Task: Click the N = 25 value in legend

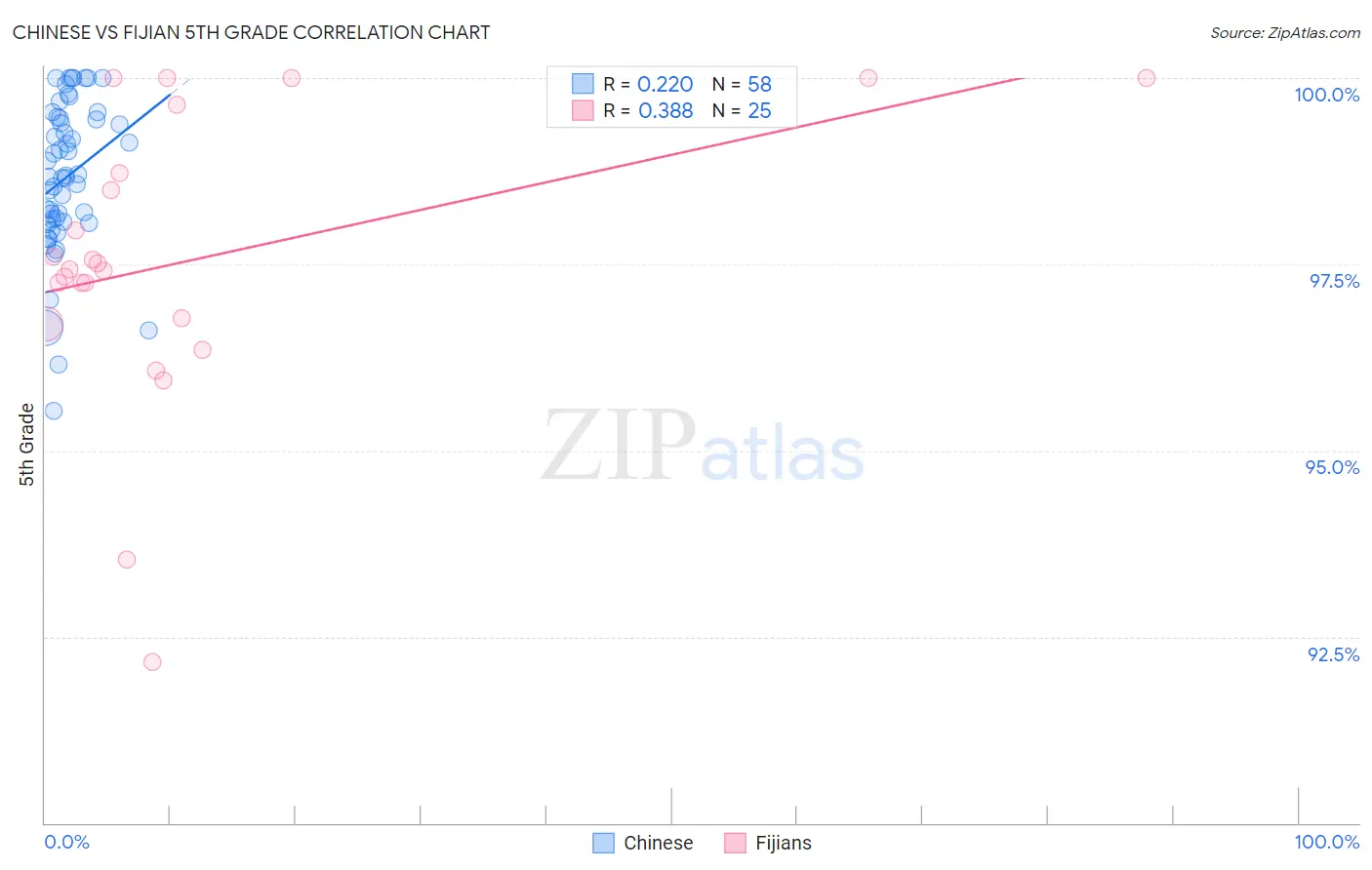Action: pyautogui.click(x=742, y=110)
